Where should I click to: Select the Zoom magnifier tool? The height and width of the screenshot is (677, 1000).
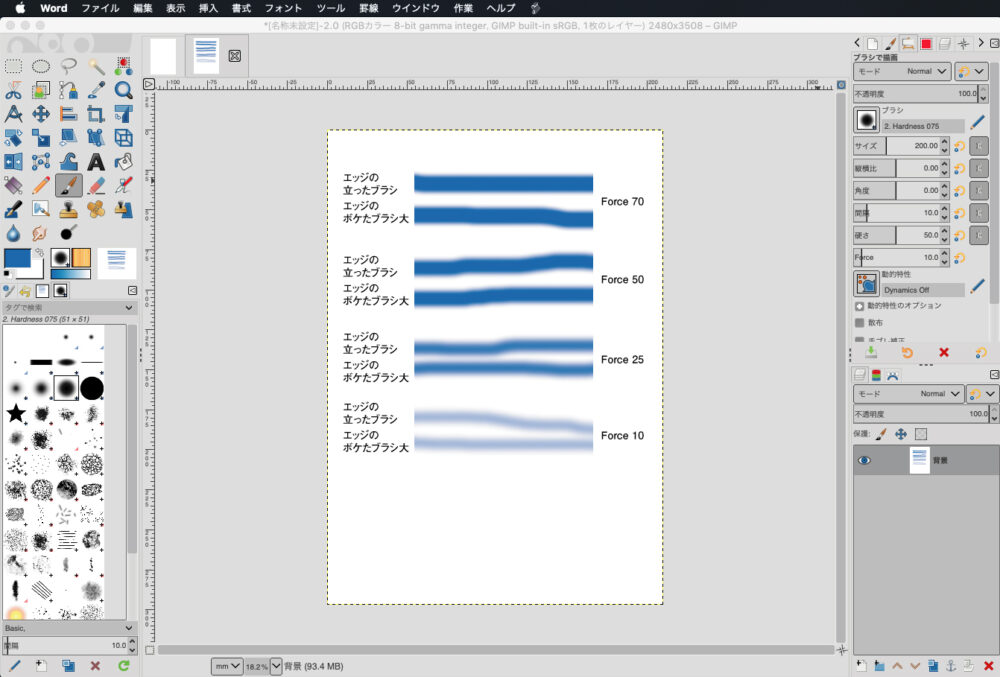click(123, 90)
